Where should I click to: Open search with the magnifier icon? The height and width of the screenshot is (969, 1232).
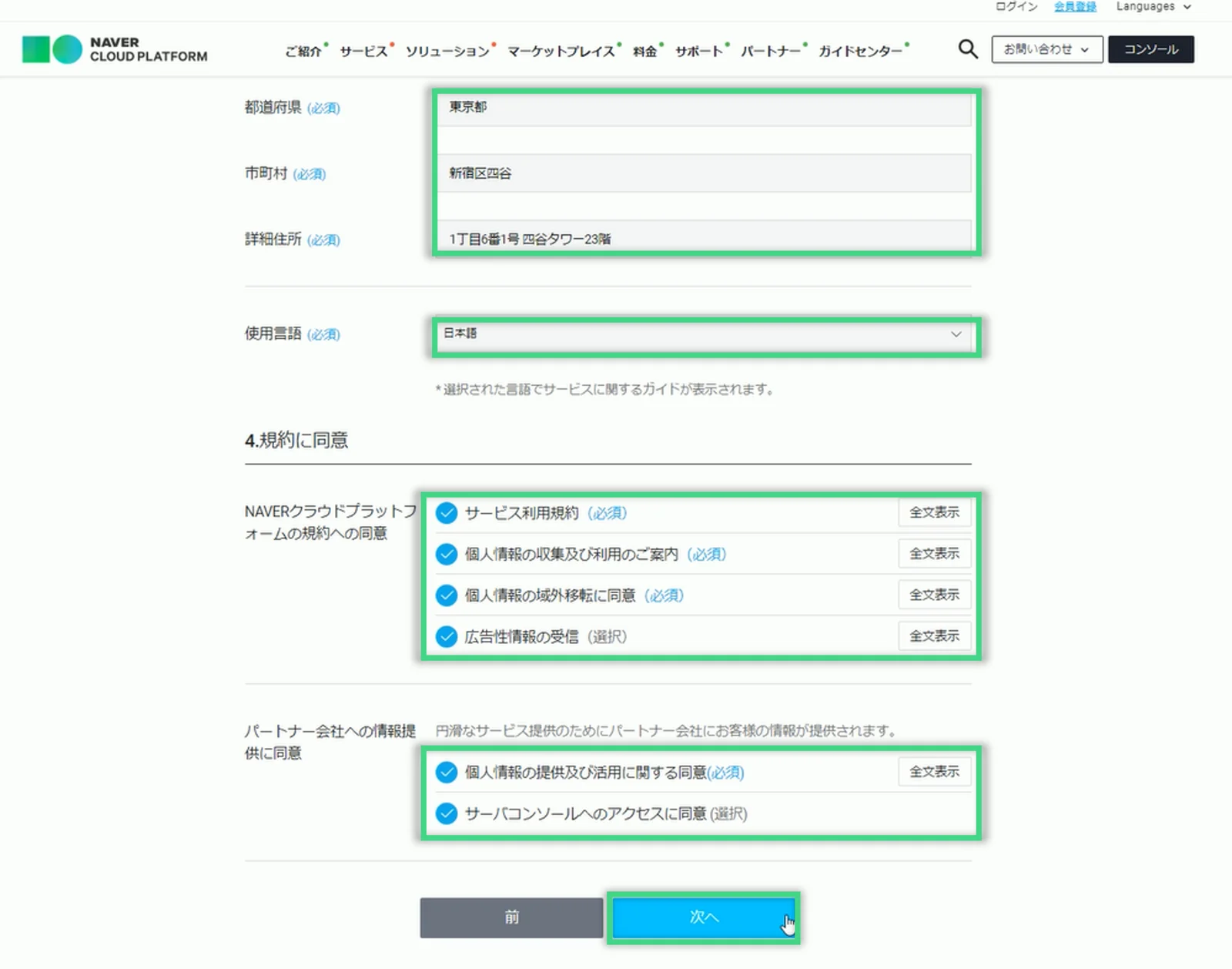[x=967, y=49]
